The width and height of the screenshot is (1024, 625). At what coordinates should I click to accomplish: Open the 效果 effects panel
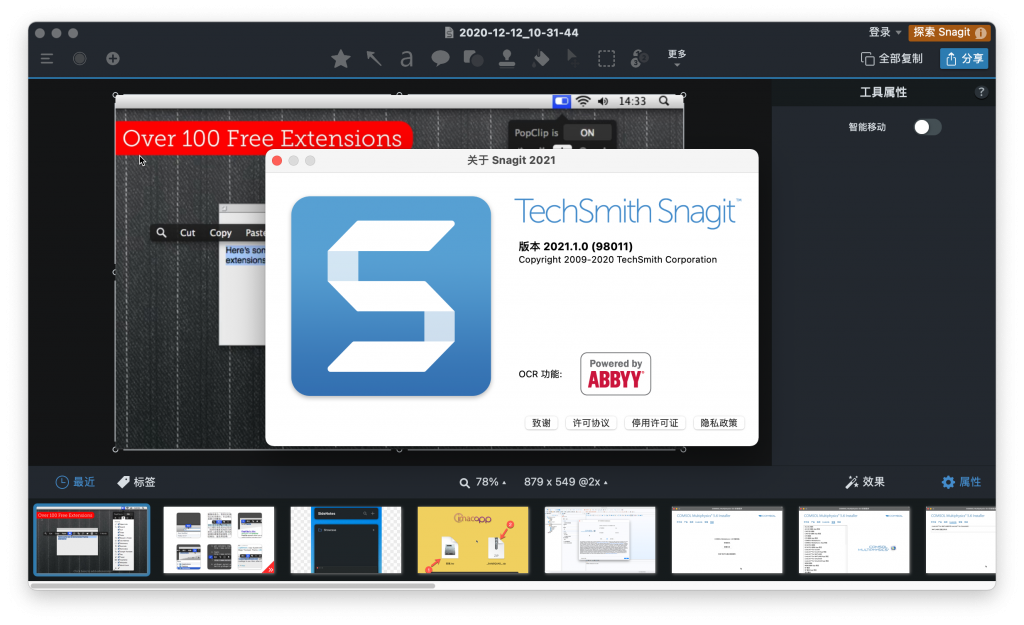point(865,482)
